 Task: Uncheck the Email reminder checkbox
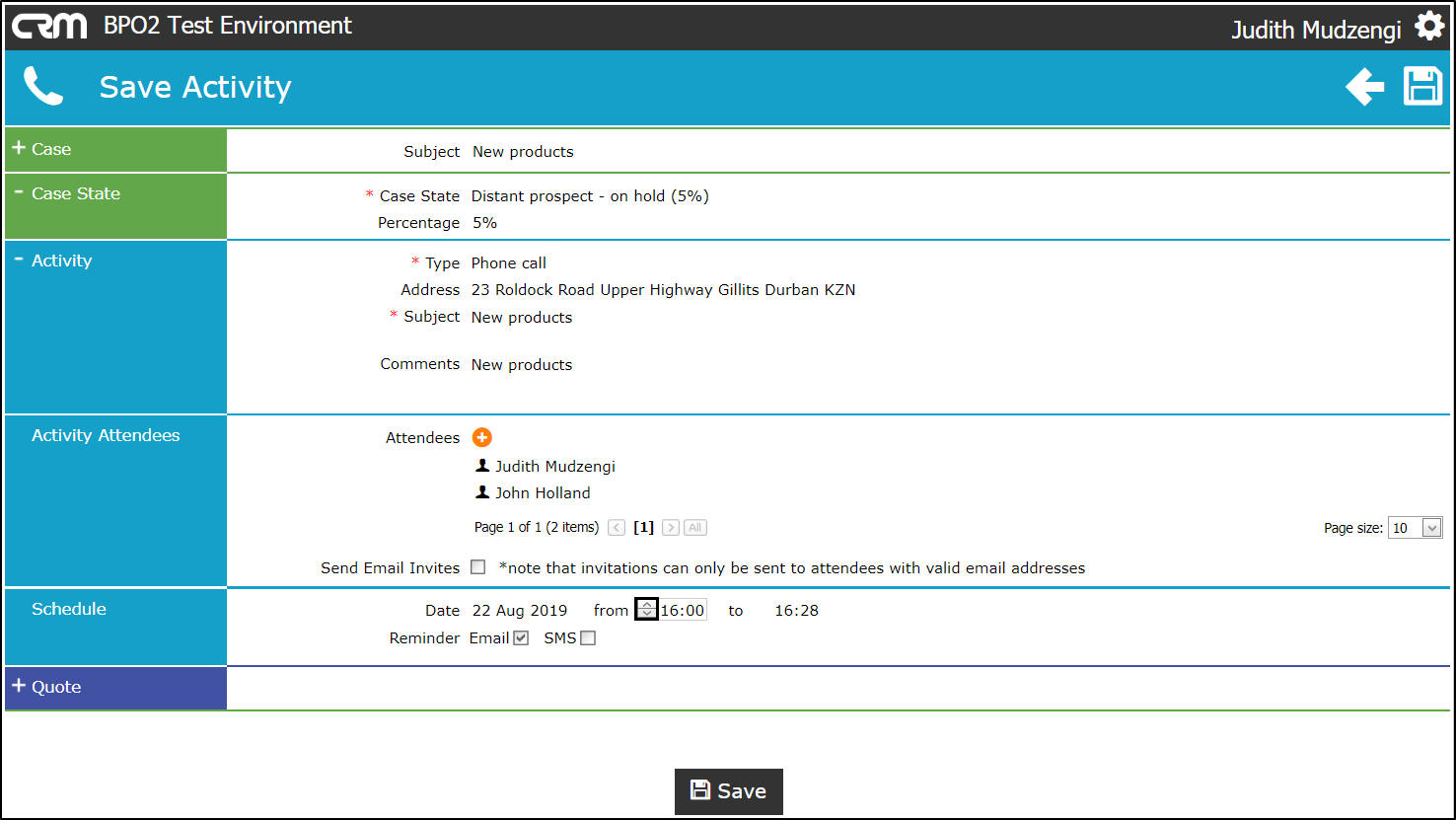521,638
